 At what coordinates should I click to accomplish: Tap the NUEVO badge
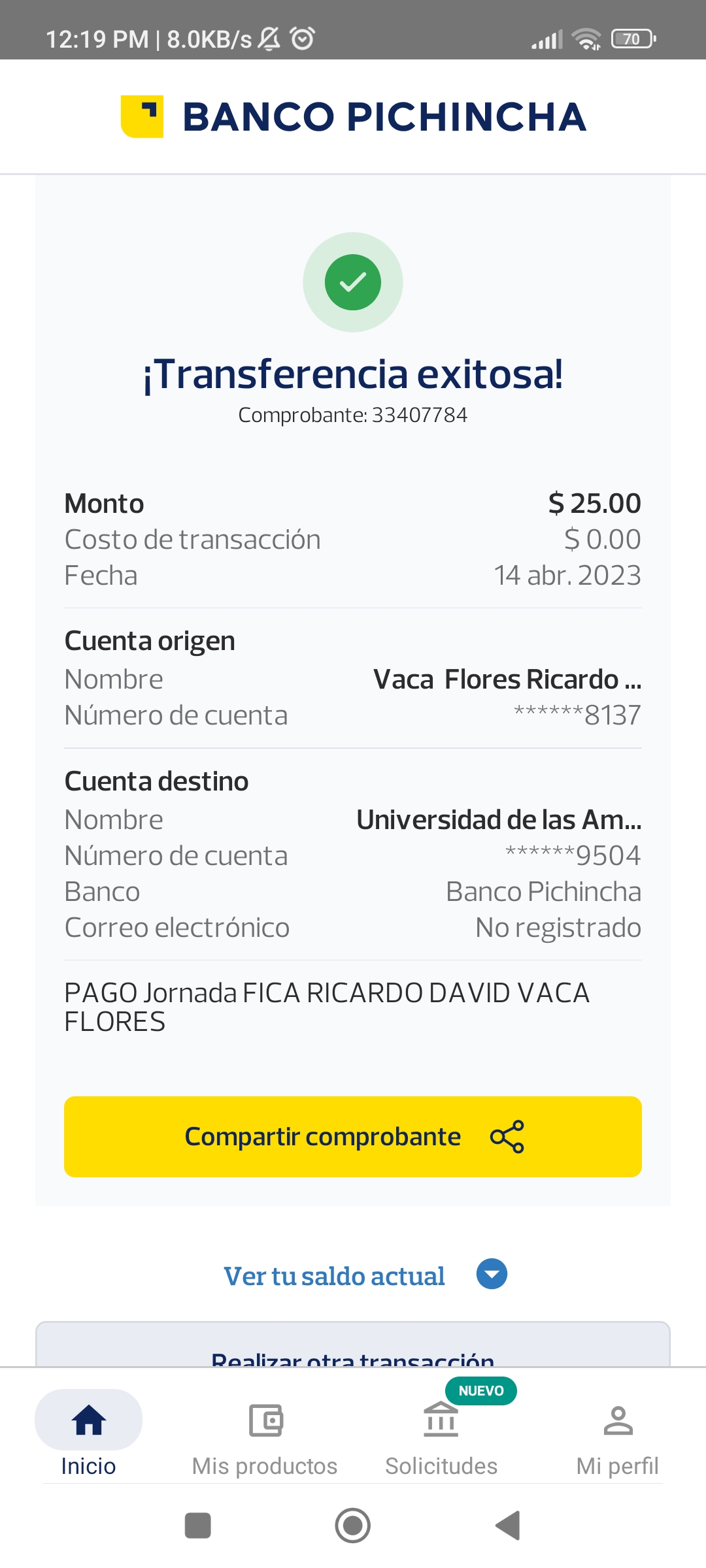coord(481,1391)
